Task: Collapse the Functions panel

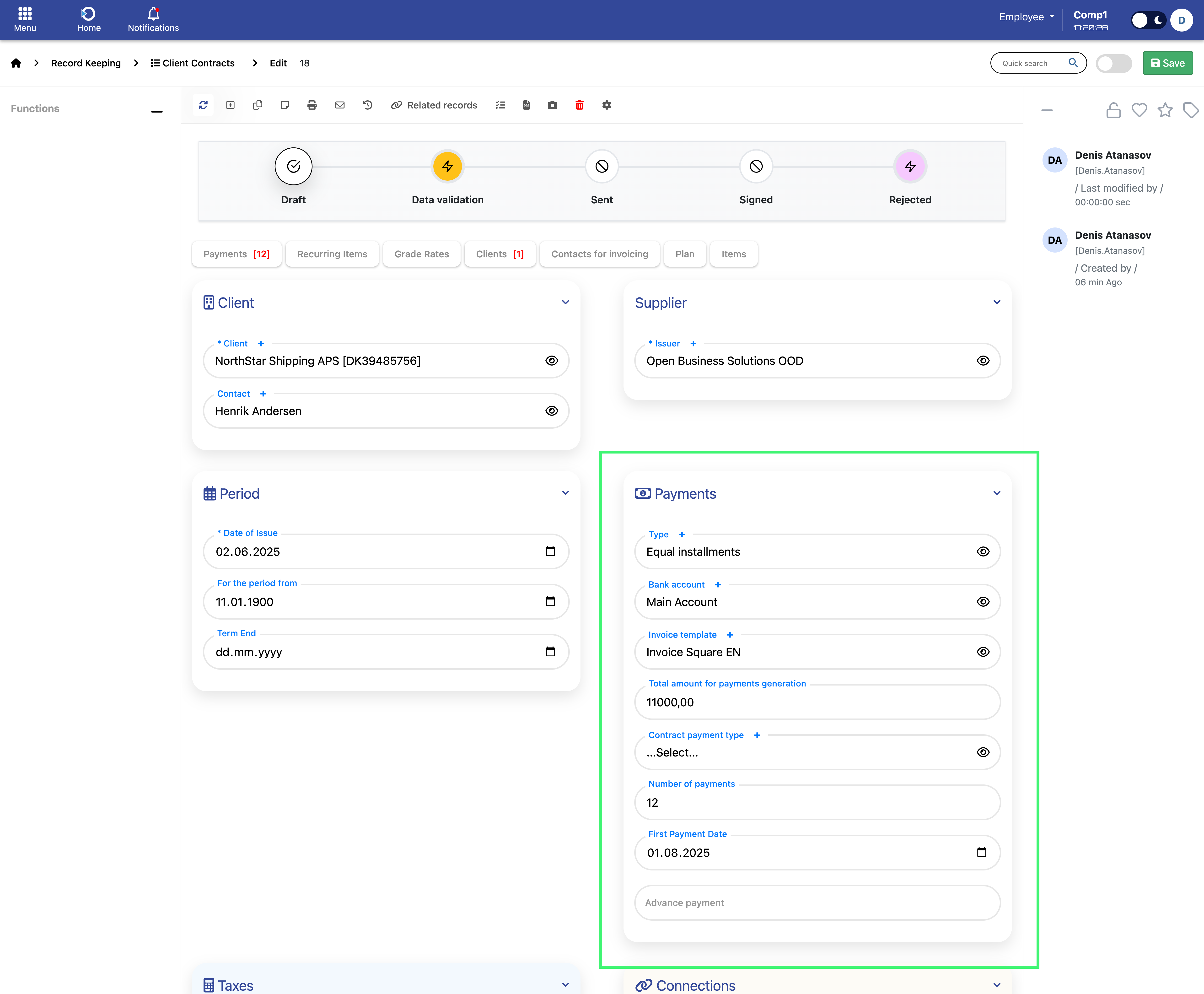Action: [157, 112]
